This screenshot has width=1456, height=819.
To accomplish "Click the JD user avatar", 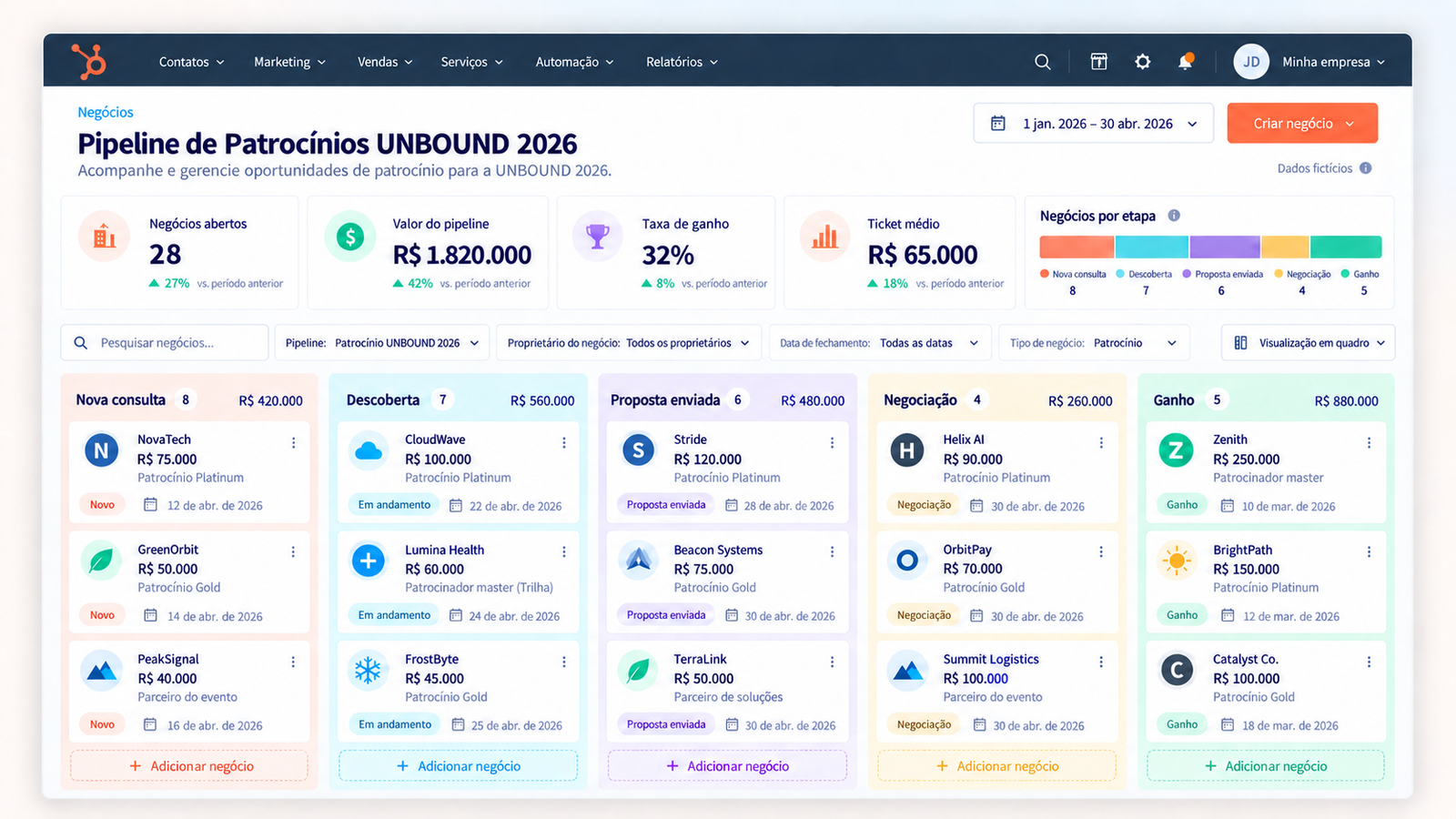I will click(1251, 62).
